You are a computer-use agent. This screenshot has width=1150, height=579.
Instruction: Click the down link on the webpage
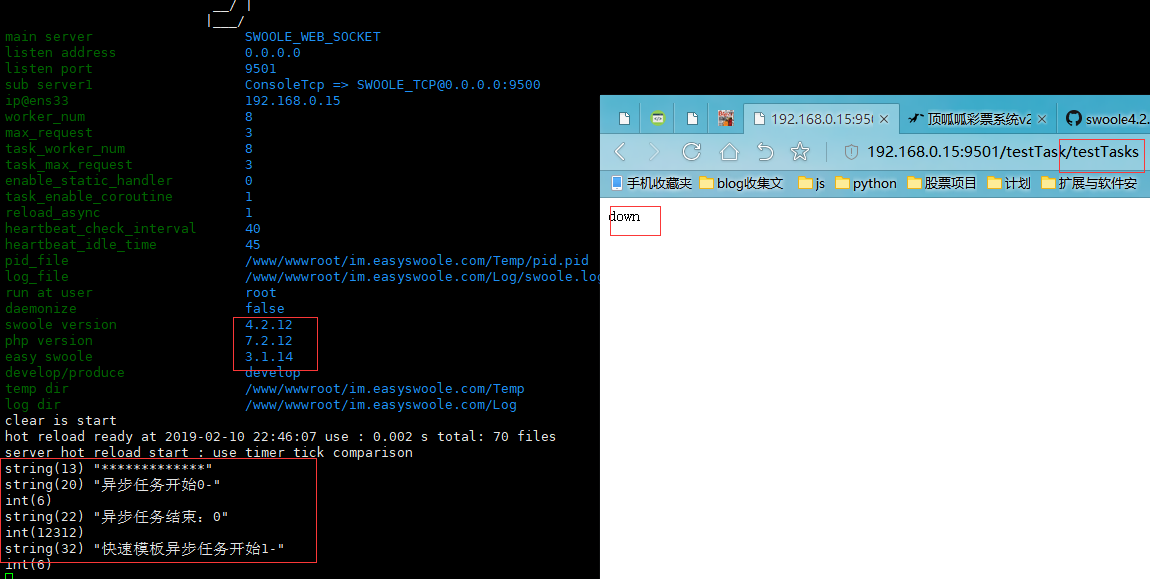[623, 216]
